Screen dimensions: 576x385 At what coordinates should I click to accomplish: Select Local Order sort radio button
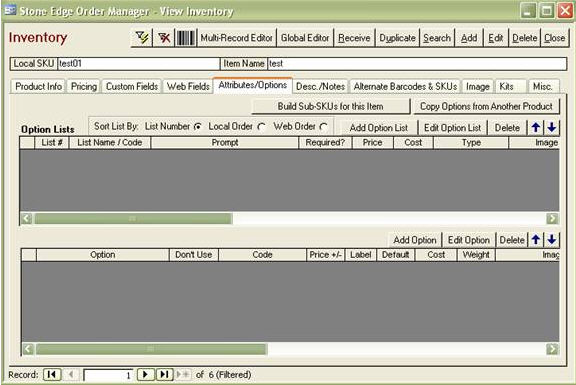click(261, 127)
